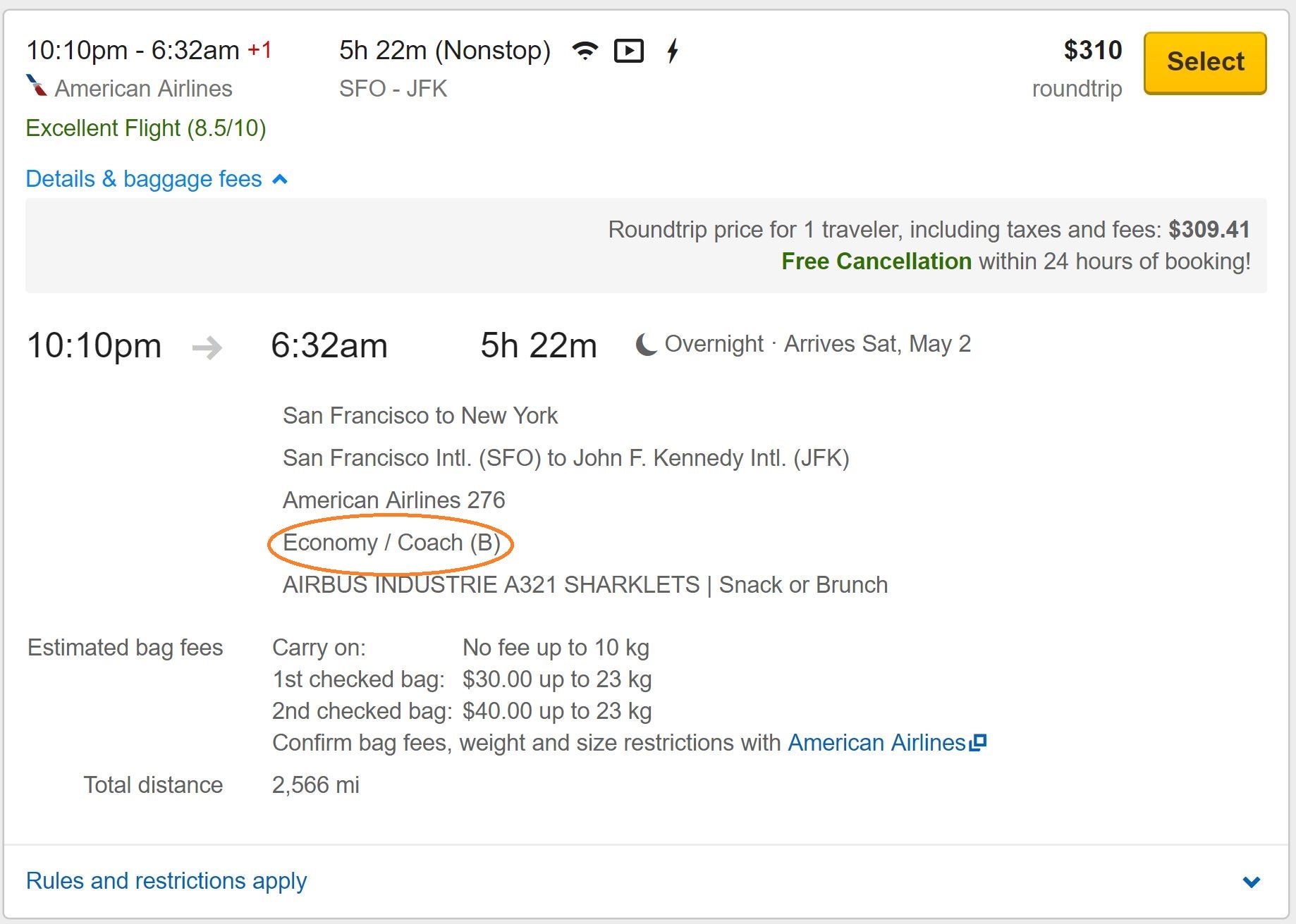Click the San Francisco to New York line

[420, 416]
